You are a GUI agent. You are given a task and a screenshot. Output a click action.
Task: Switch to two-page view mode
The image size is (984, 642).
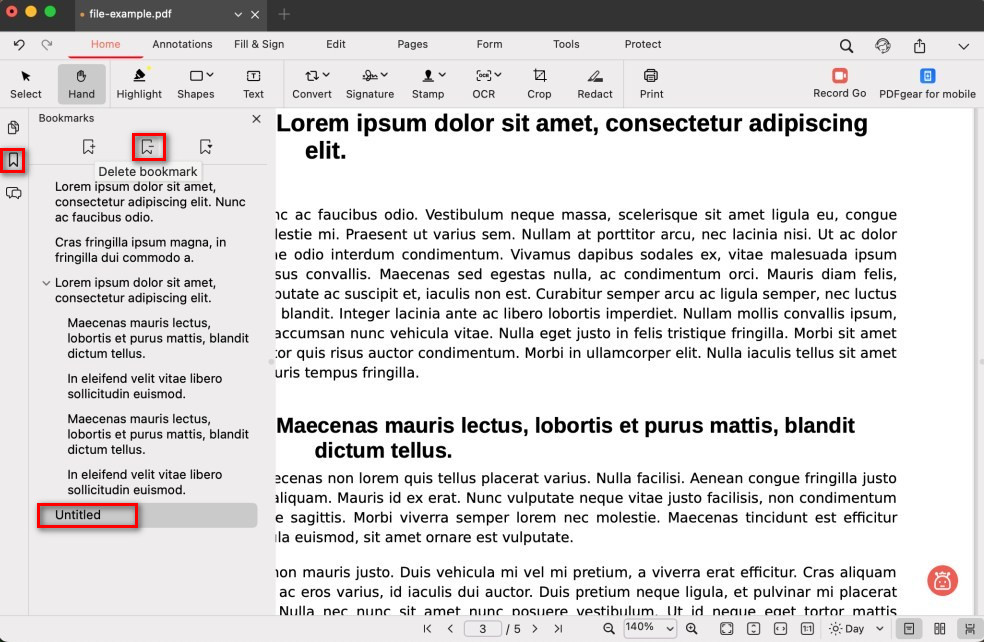pos(939,629)
